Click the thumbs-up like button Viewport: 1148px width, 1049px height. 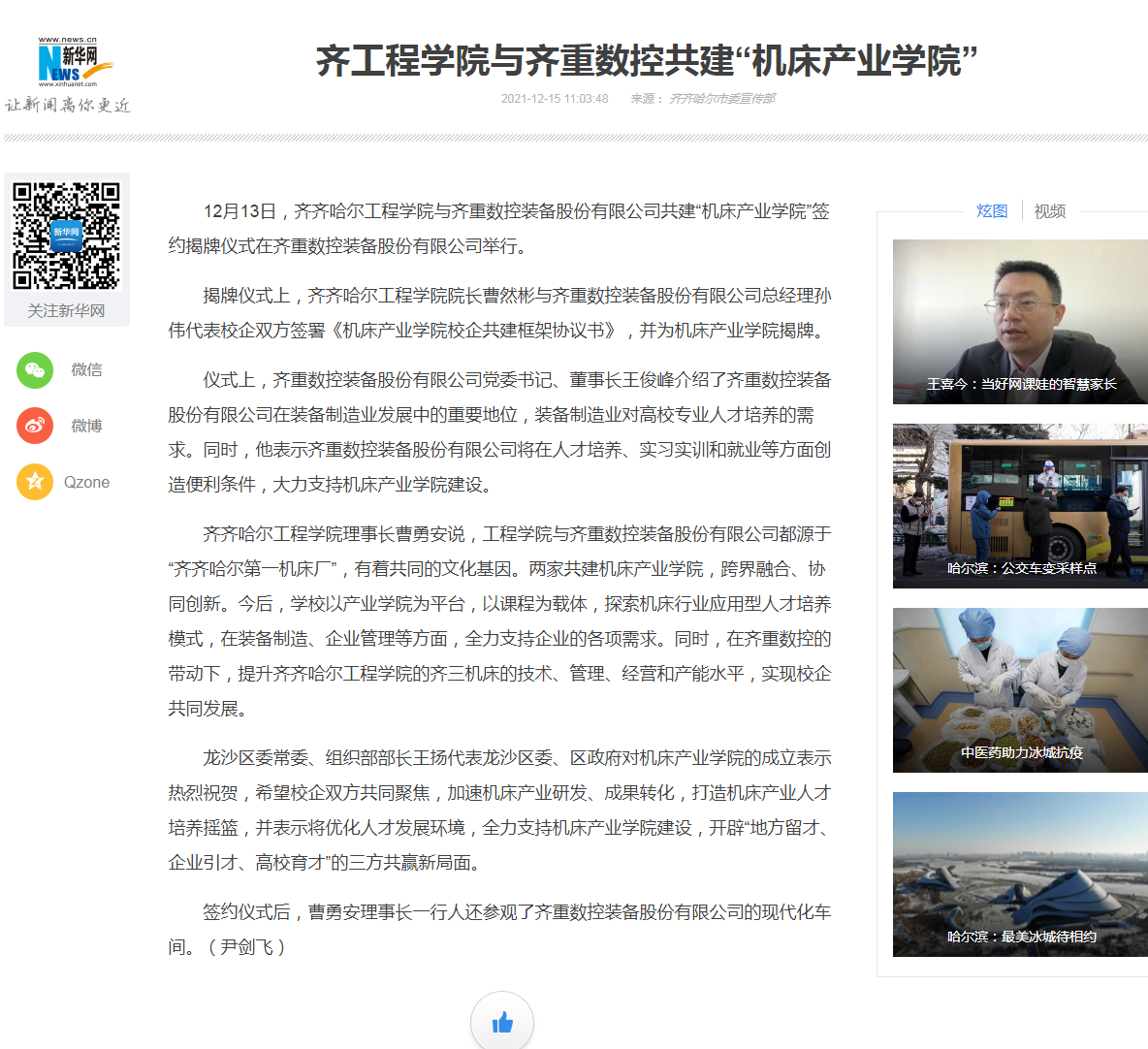tap(502, 1022)
